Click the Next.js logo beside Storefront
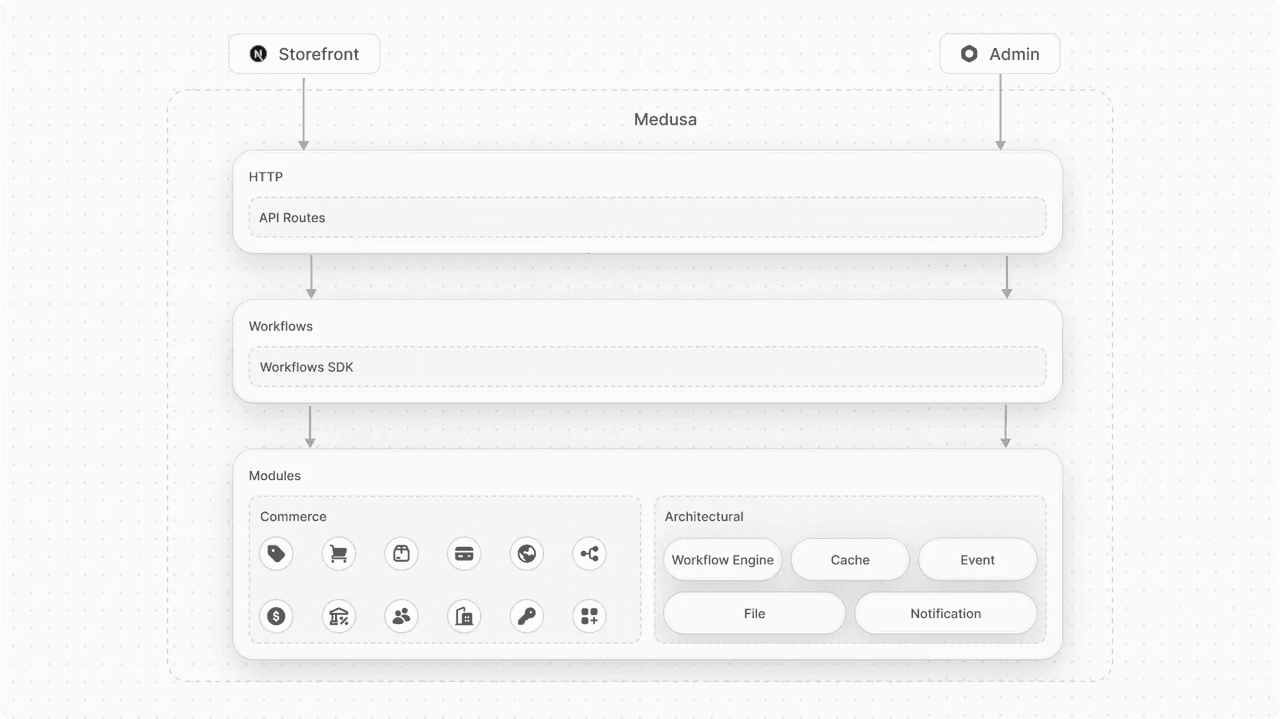This screenshot has width=1280, height=719. (258, 54)
